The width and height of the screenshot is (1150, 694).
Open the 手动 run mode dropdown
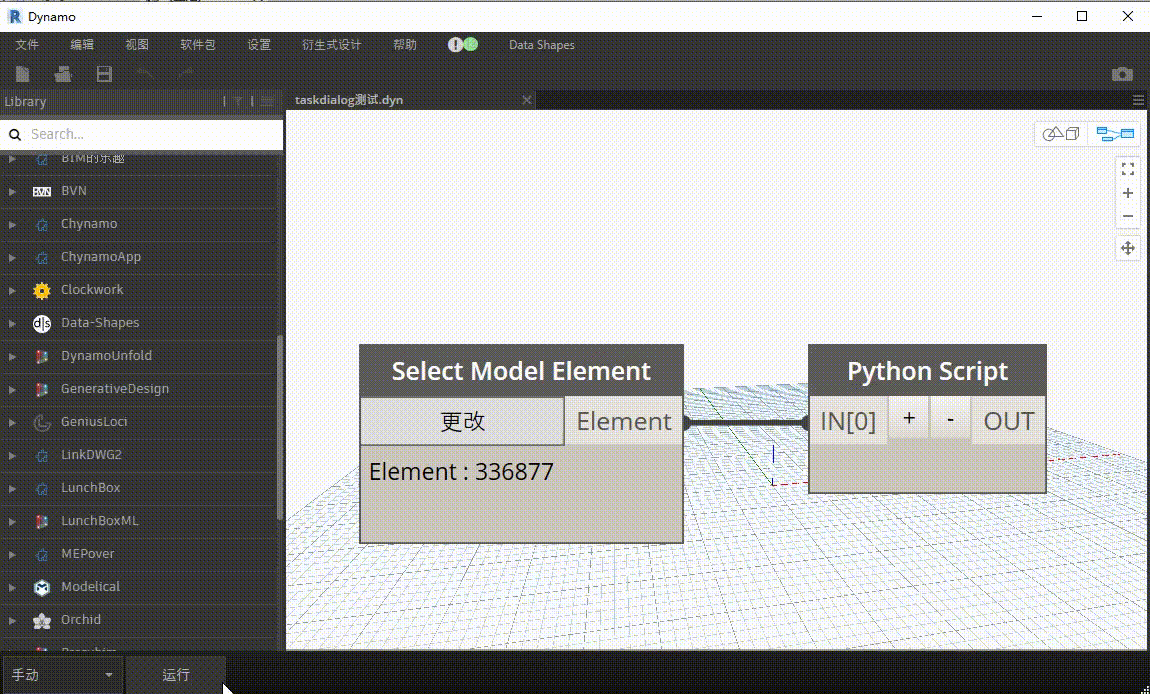click(62, 675)
